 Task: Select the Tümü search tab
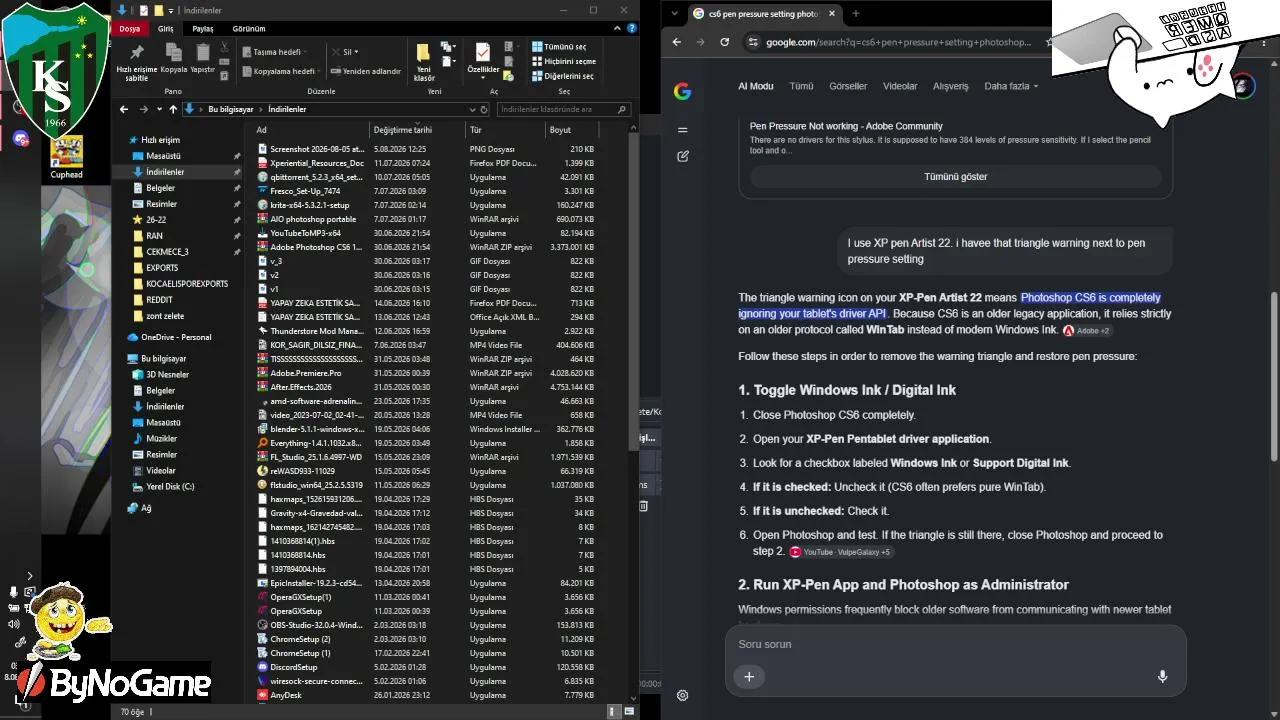coord(801,87)
